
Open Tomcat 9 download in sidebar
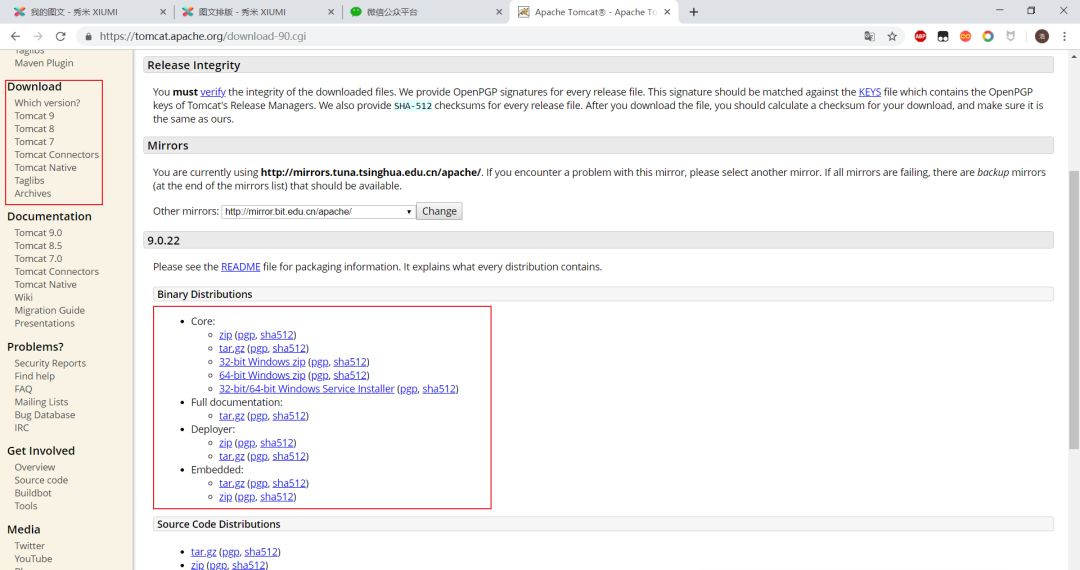pos(34,116)
